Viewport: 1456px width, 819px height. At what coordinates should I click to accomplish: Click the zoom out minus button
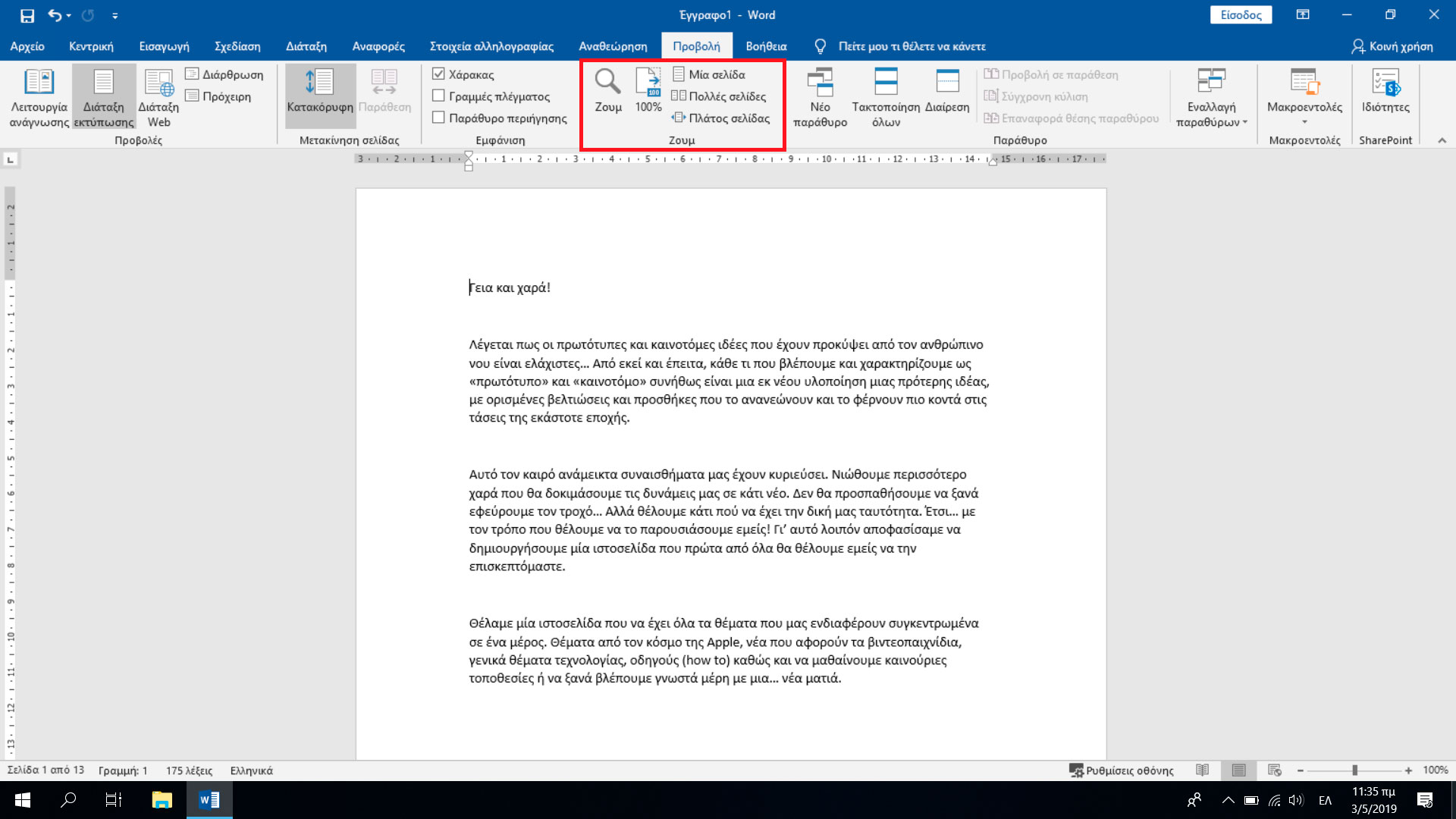[x=1300, y=770]
